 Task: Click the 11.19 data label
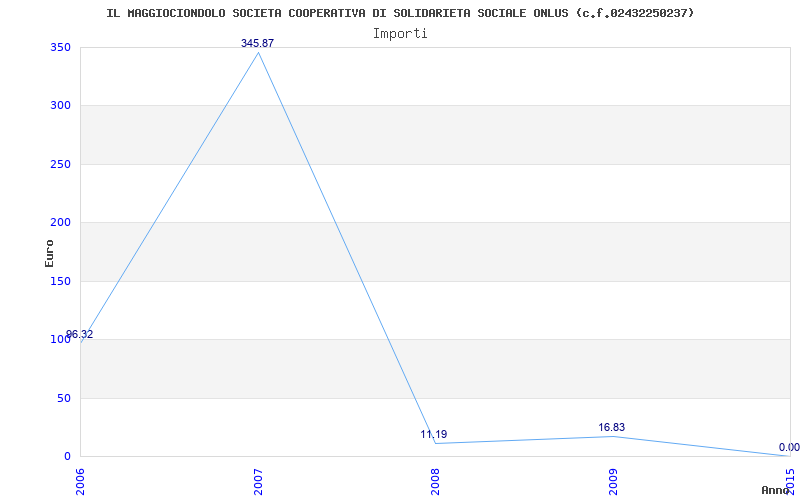coord(434,434)
